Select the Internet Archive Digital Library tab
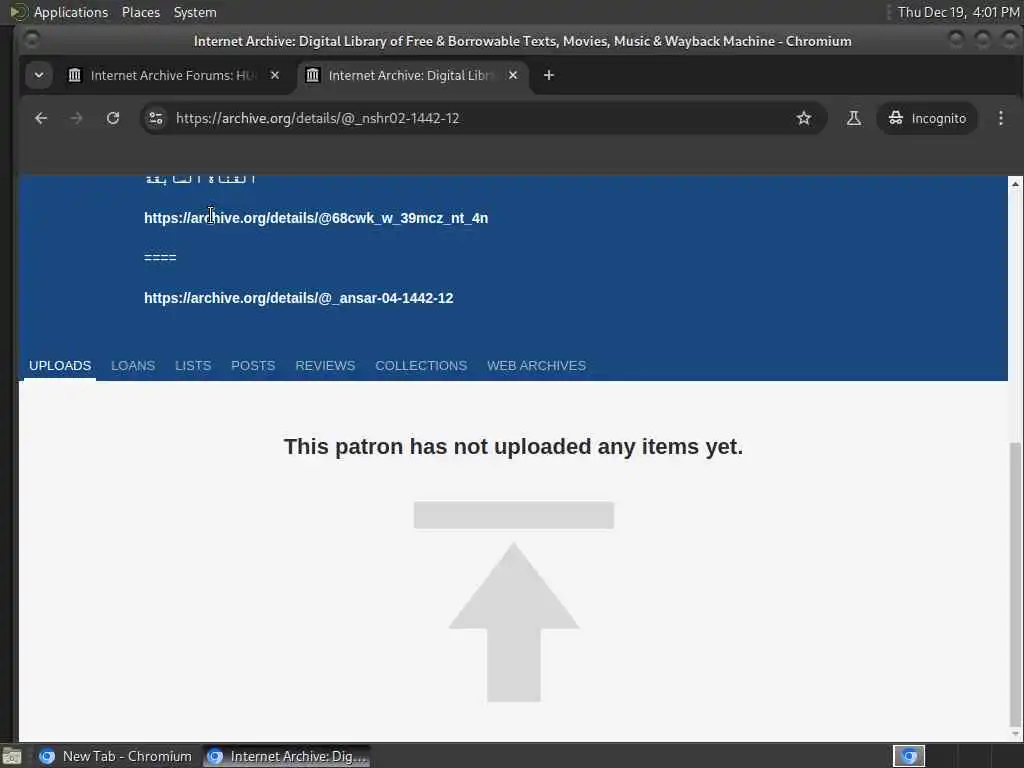This screenshot has width=1024, height=768. [x=412, y=75]
